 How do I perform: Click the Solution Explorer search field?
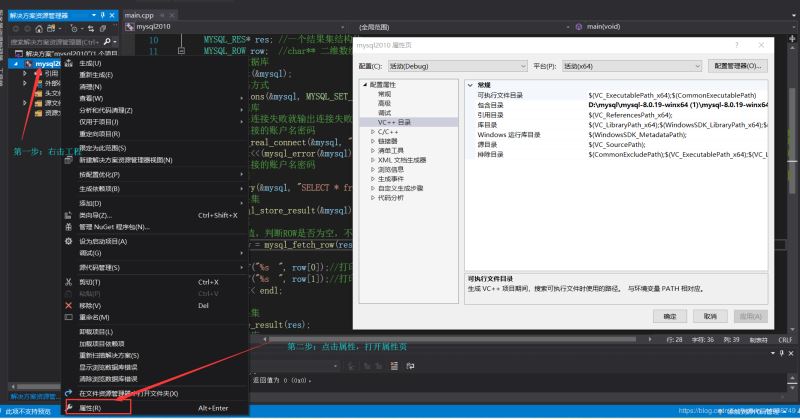click(55, 42)
